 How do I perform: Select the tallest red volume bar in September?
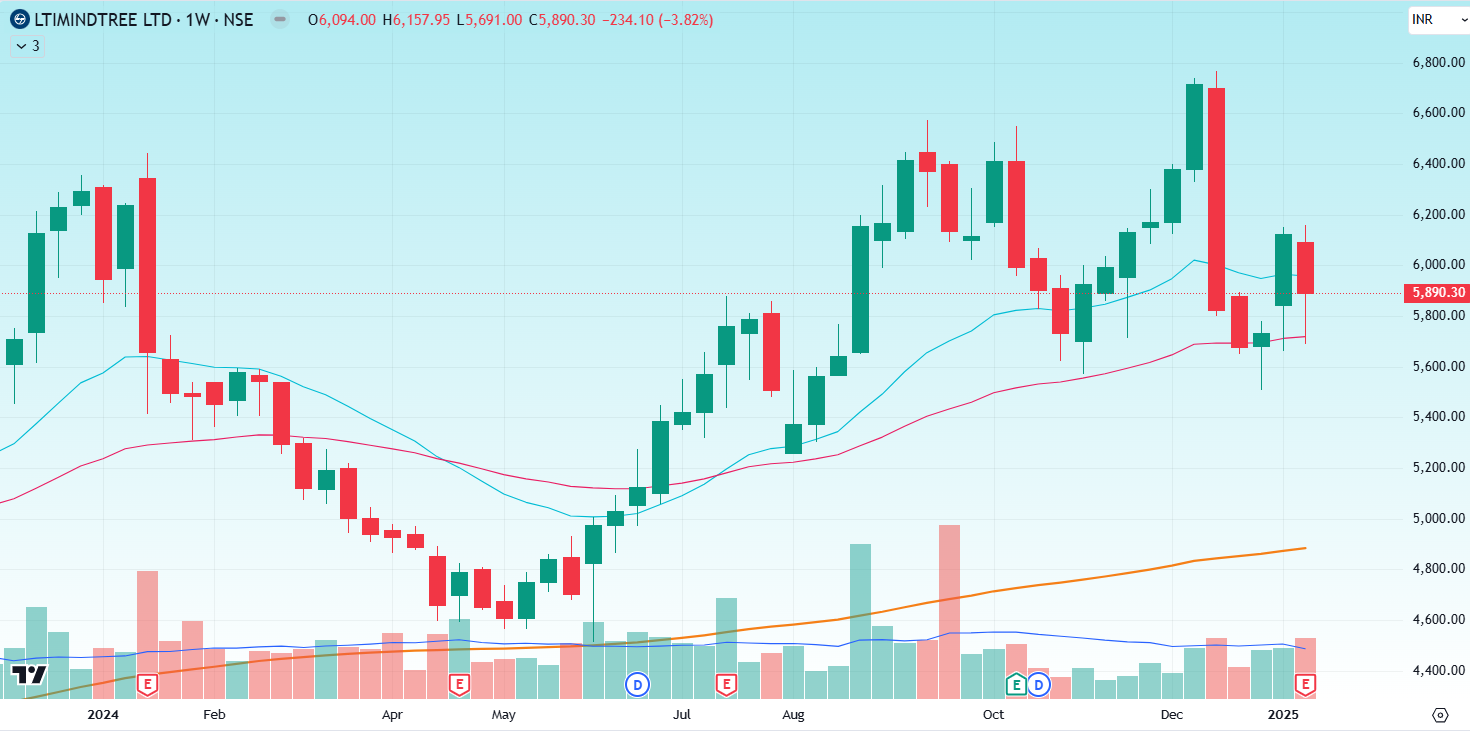(949, 612)
